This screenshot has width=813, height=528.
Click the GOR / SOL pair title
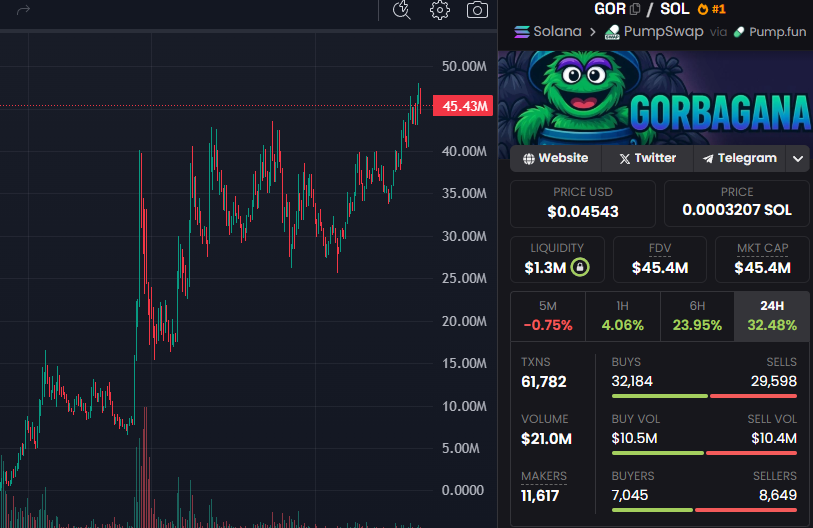[641, 9]
